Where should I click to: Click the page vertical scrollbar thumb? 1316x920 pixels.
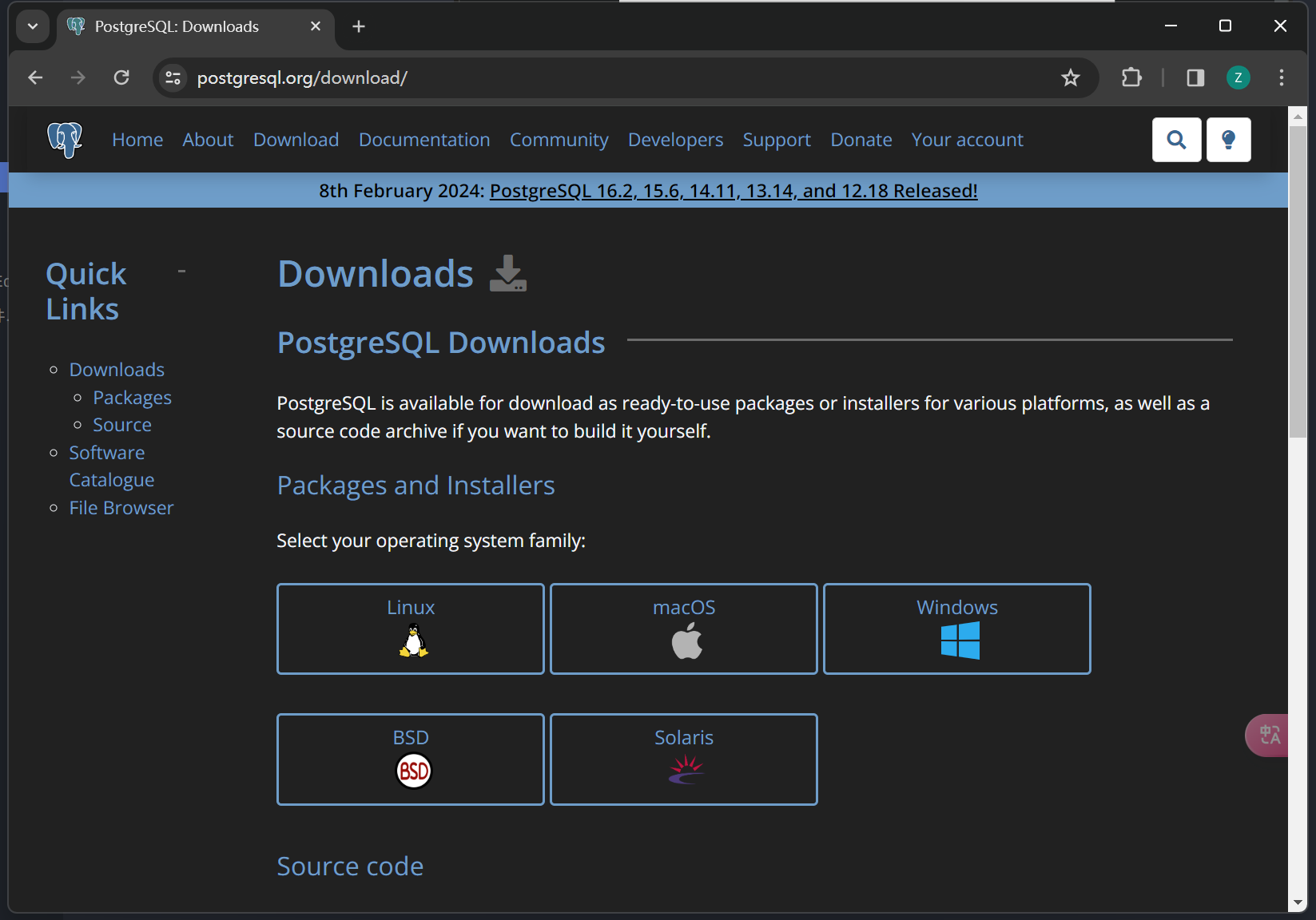click(x=1298, y=281)
